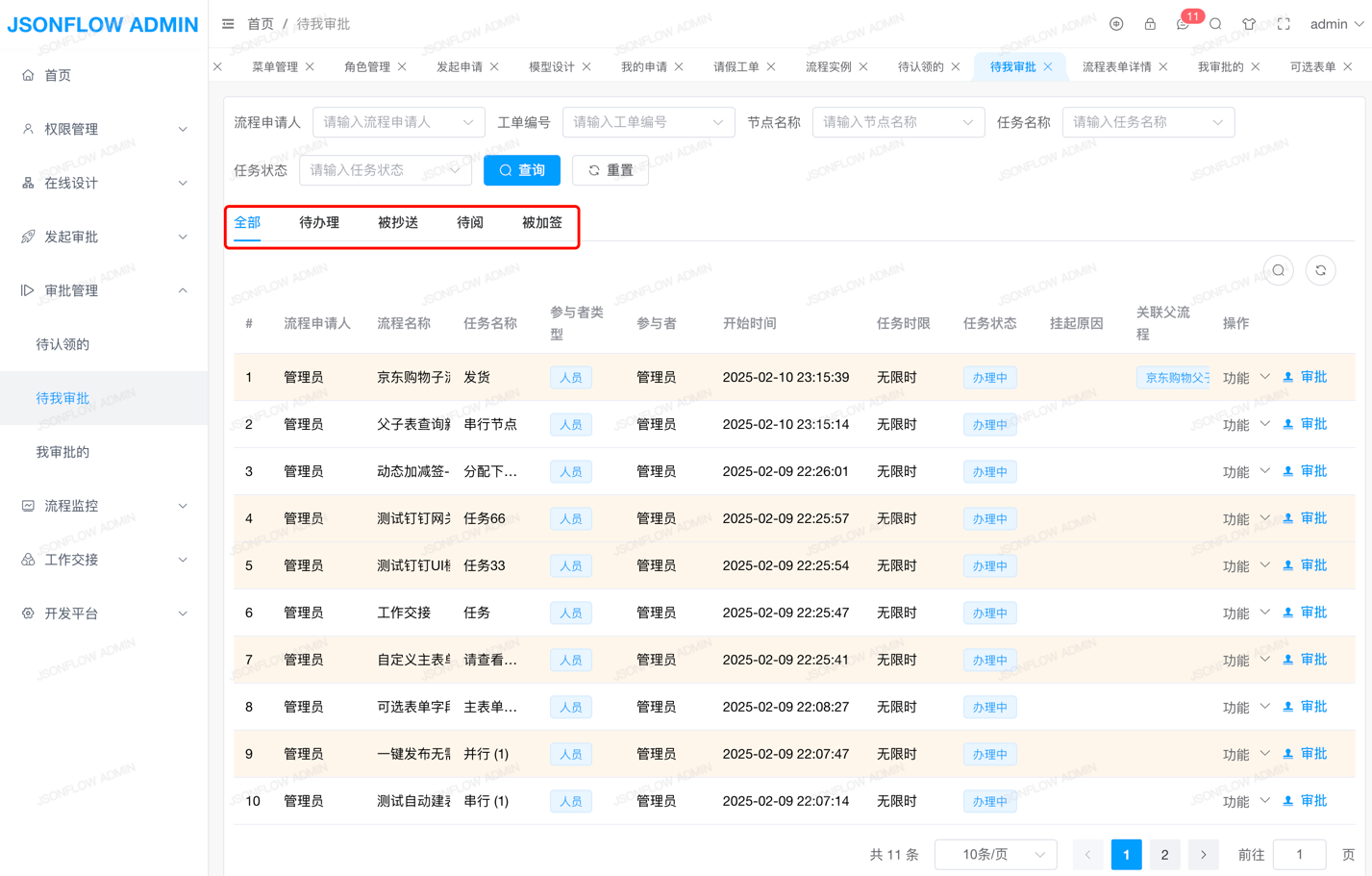Click the globe language icon
Image resolution: width=1372 pixels, height=876 pixels.
(x=1116, y=24)
